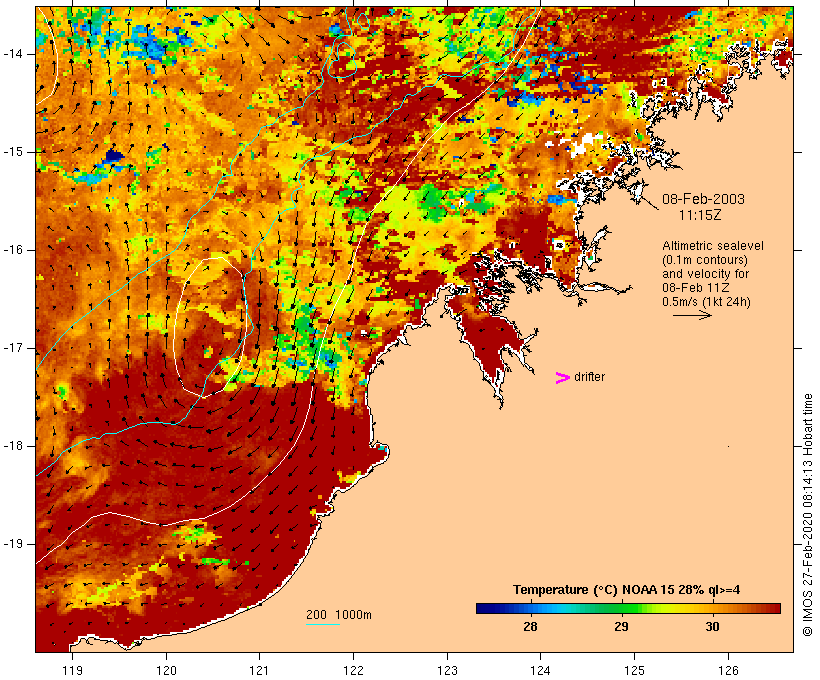Click the magenta drifter legend marker

563,378
